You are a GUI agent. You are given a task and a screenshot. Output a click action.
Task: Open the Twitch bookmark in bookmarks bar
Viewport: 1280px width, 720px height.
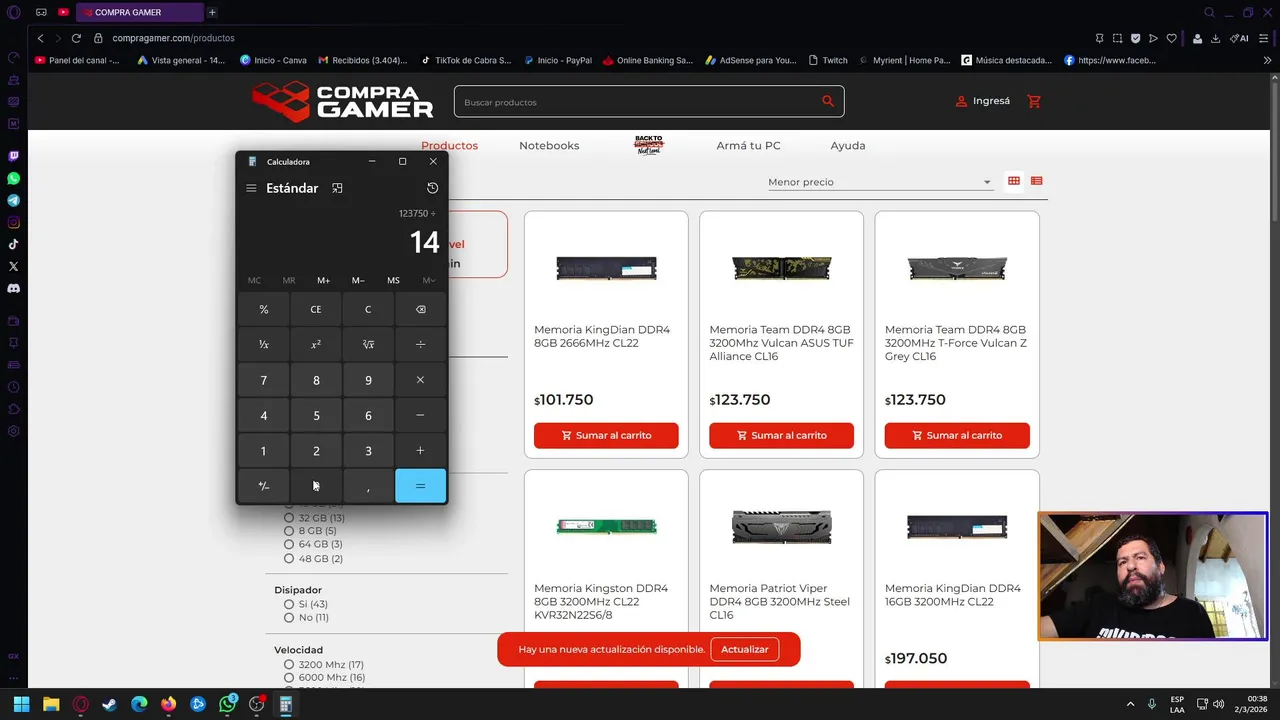827,60
